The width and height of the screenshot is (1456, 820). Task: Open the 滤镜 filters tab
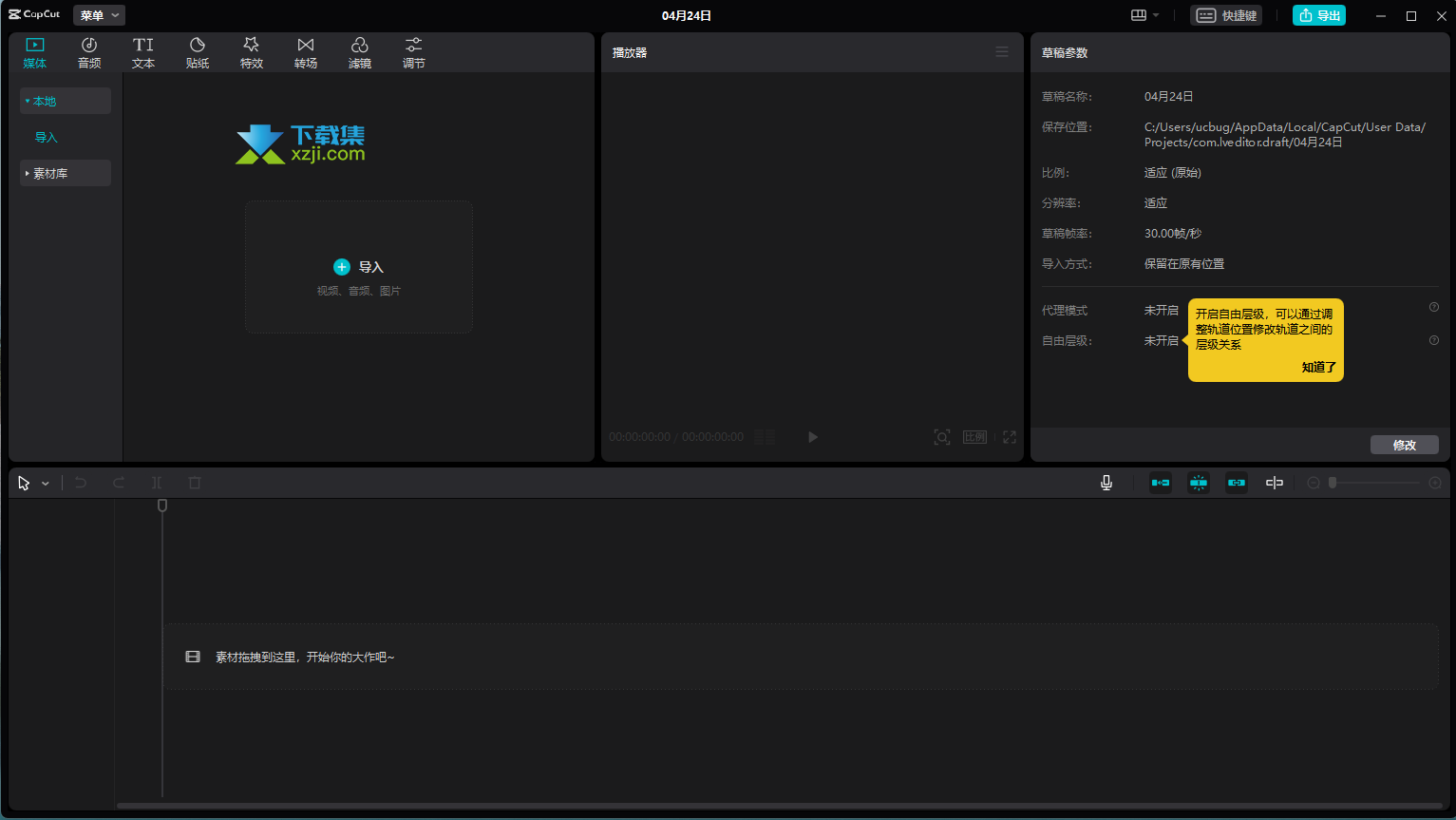(x=360, y=53)
